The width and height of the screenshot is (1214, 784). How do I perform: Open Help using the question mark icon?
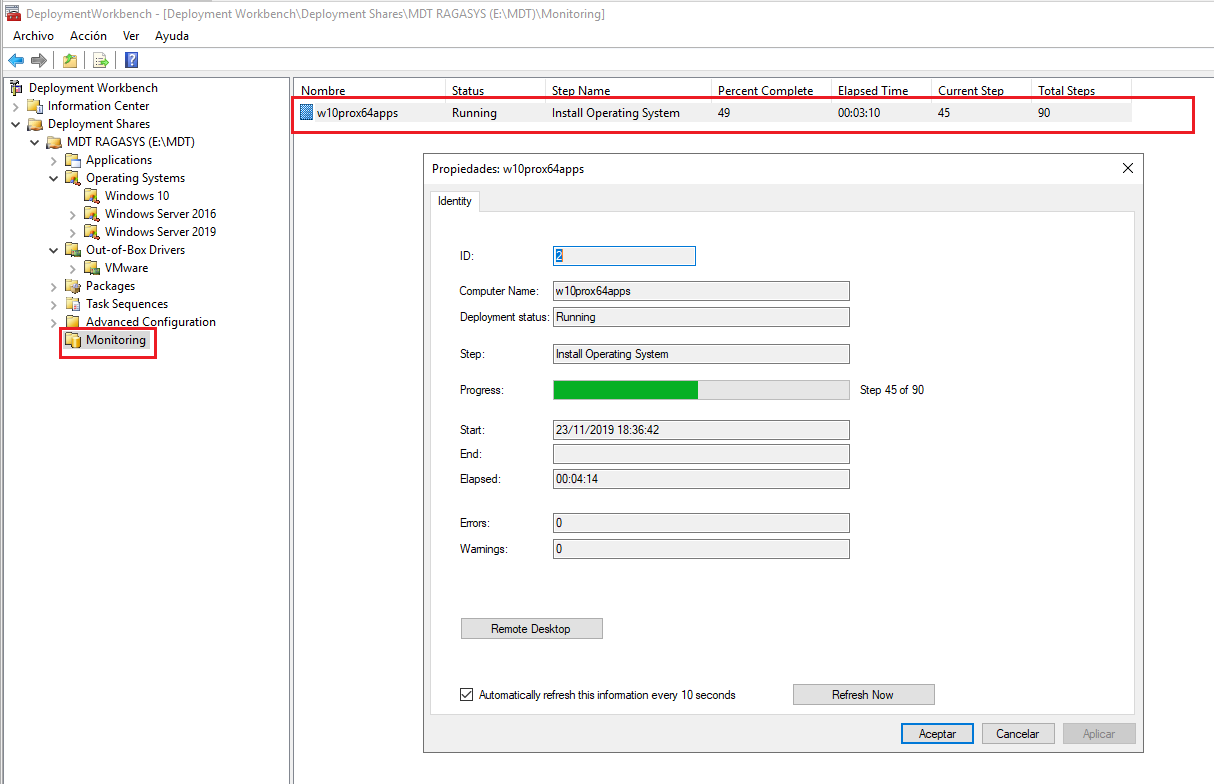click(x=131, y=60)
